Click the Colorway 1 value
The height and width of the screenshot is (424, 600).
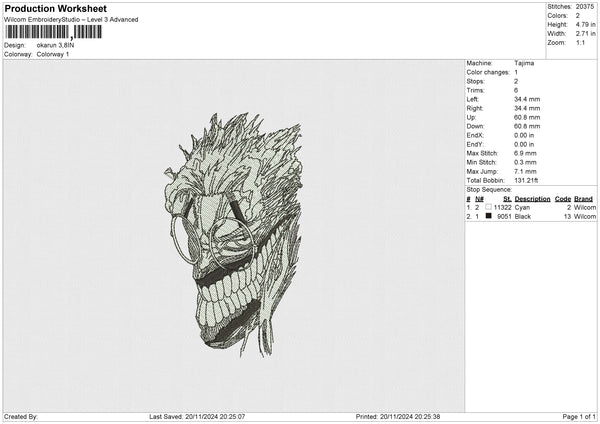51,54
